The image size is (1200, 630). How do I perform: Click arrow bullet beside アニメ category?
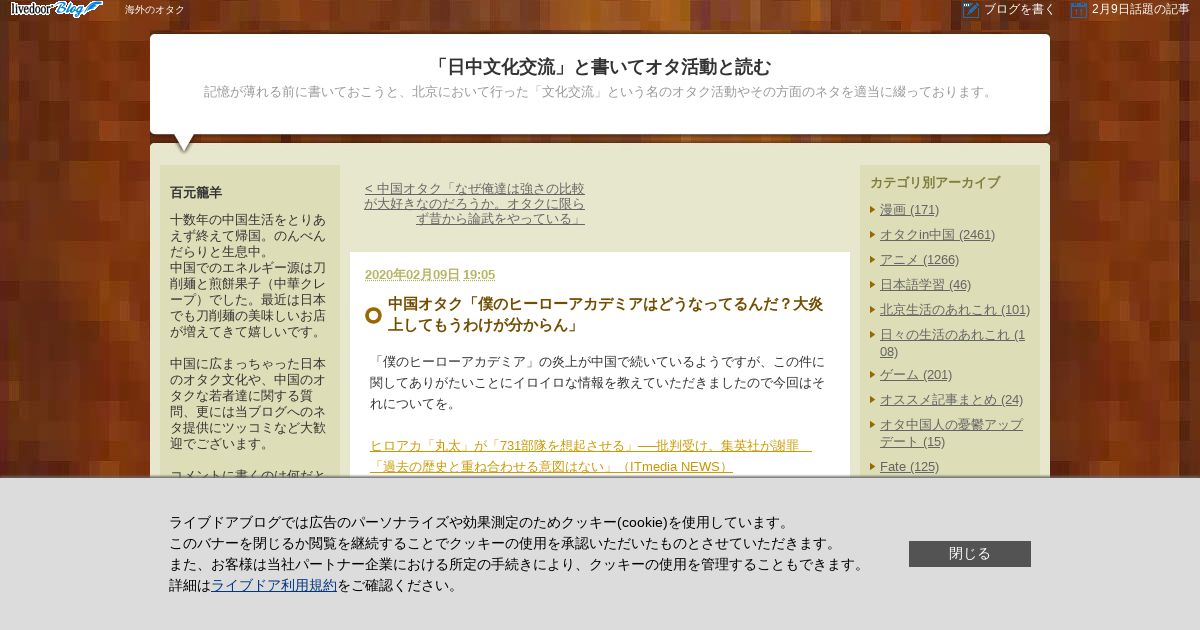873,260
